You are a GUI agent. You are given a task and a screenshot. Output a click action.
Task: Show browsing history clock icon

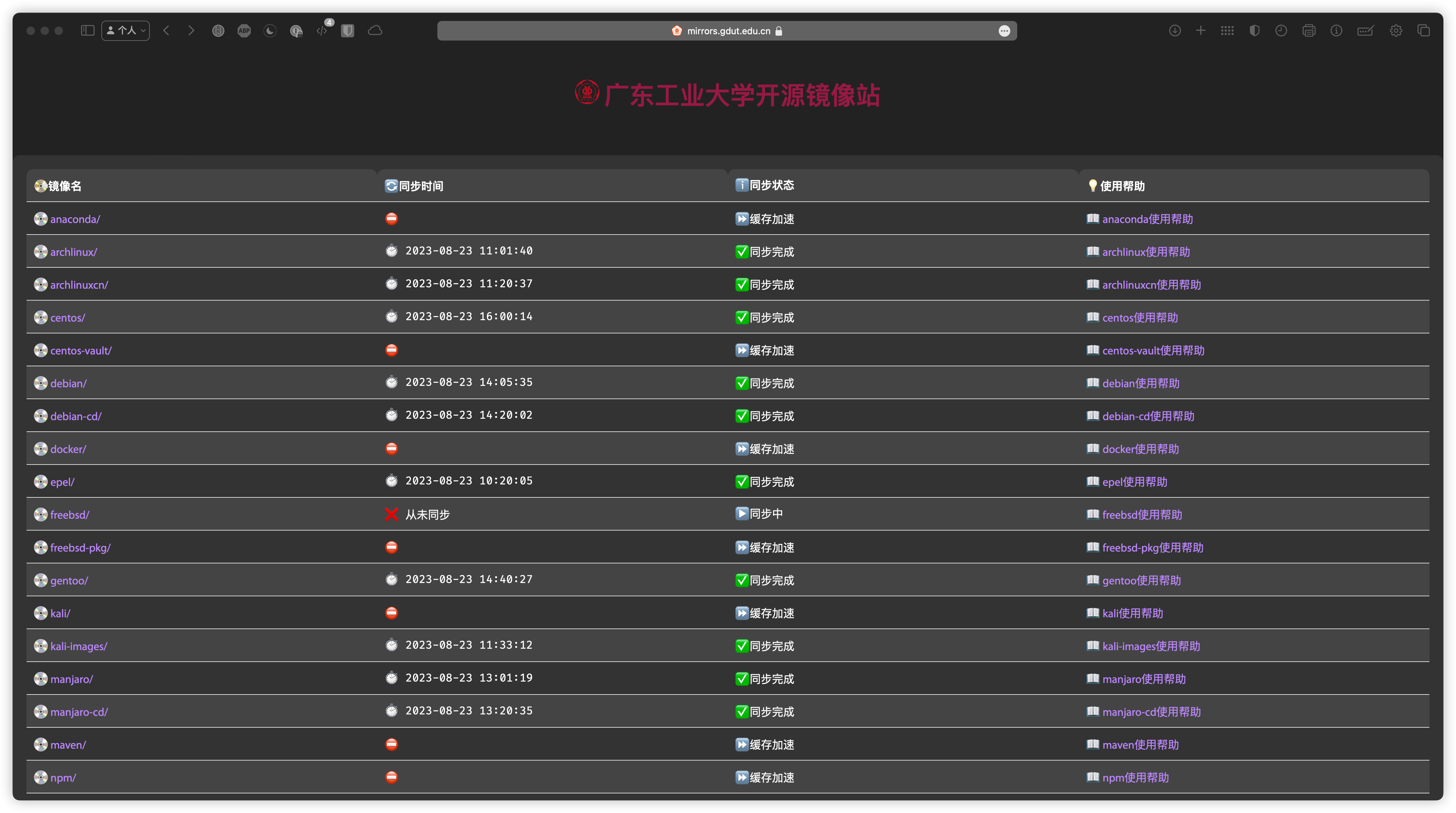[1281, 30]
